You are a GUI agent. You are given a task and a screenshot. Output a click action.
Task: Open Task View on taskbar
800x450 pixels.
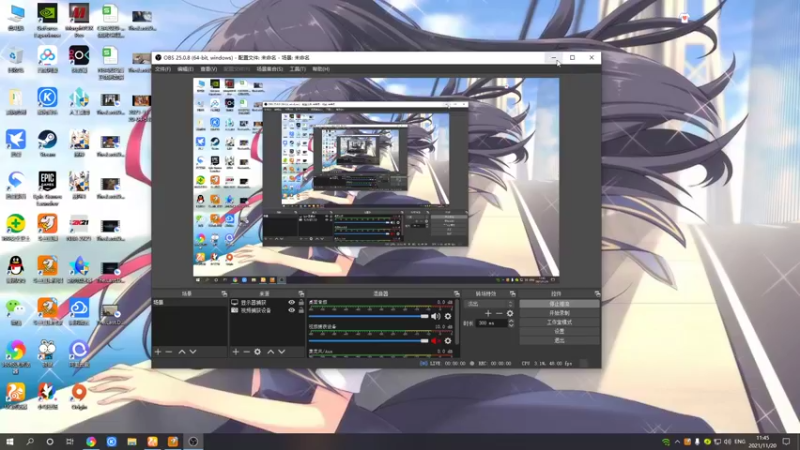pyautogui.click(x=70, y=442)
